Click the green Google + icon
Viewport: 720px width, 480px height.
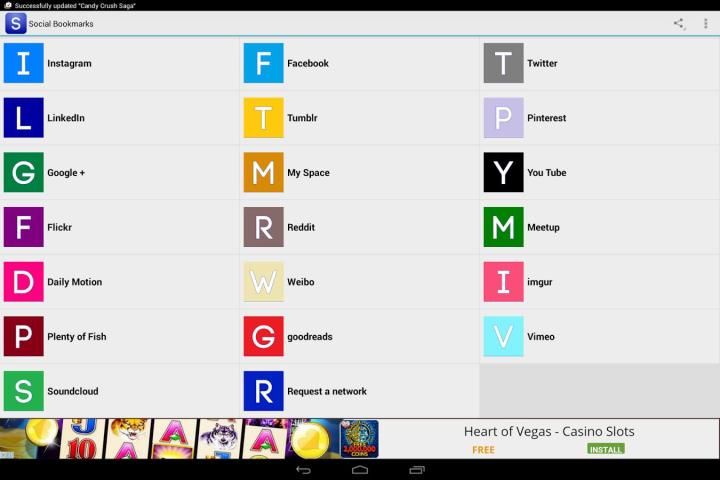point(23,172)
